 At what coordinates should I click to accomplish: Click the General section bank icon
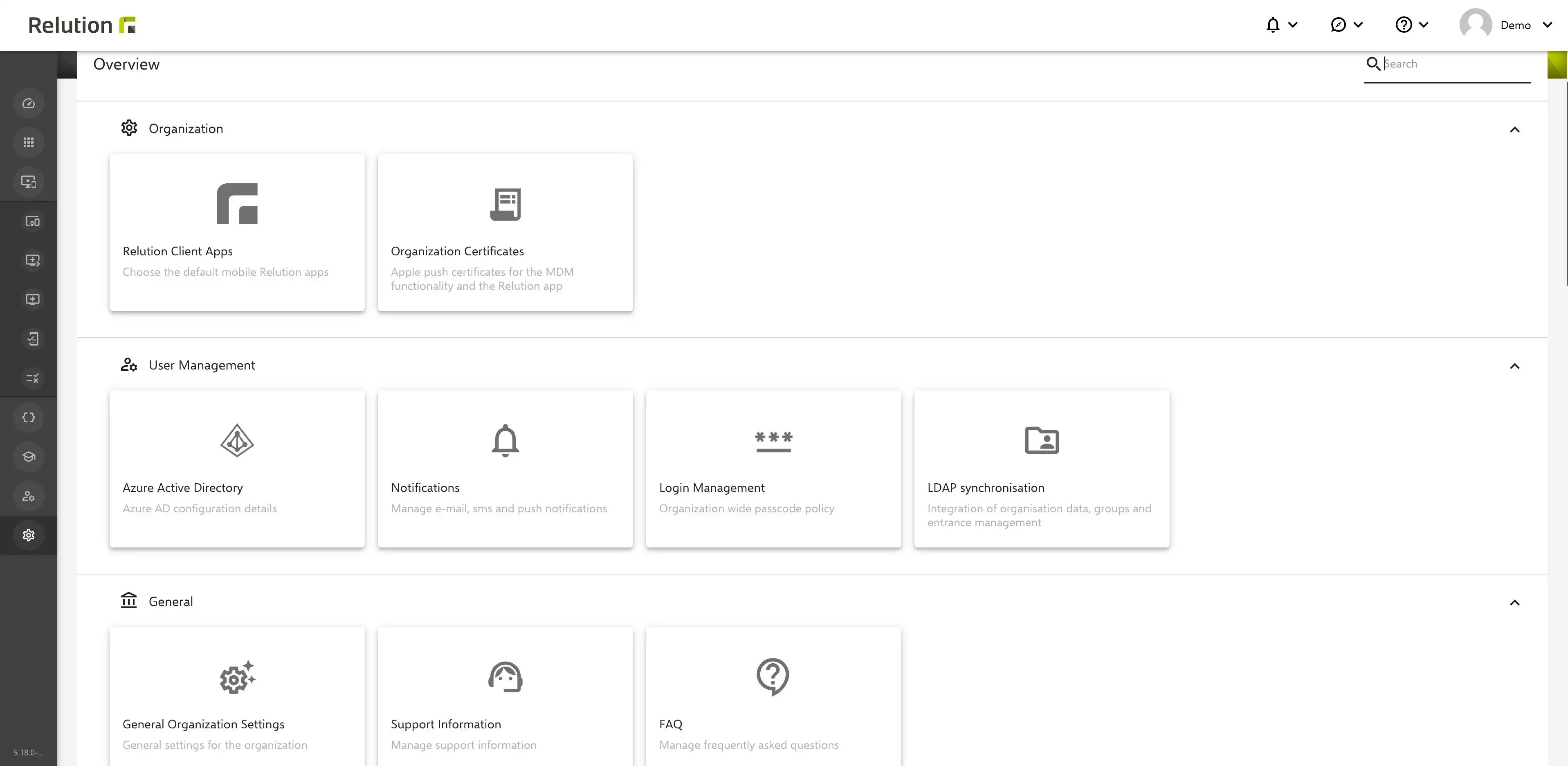click(129, 600)
